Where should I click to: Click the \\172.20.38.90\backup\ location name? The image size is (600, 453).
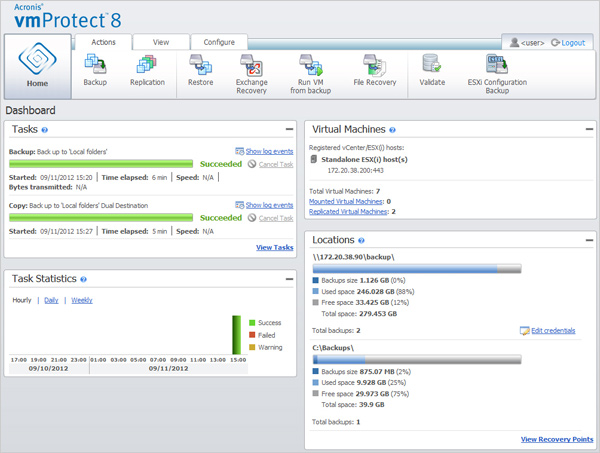(353, 257)
